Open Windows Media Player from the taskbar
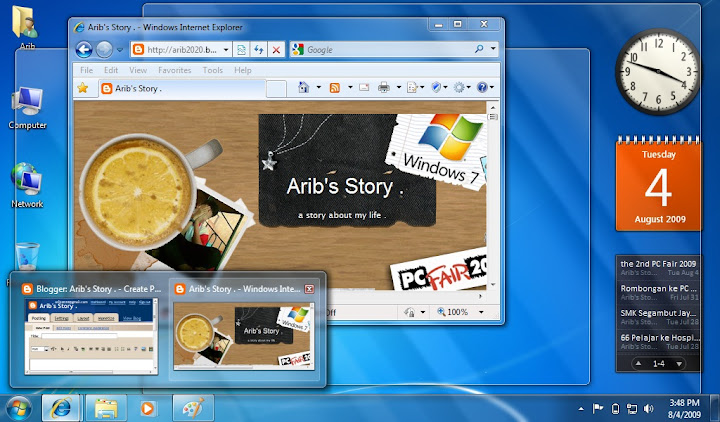The image size is (720, 422). (148, 408)
